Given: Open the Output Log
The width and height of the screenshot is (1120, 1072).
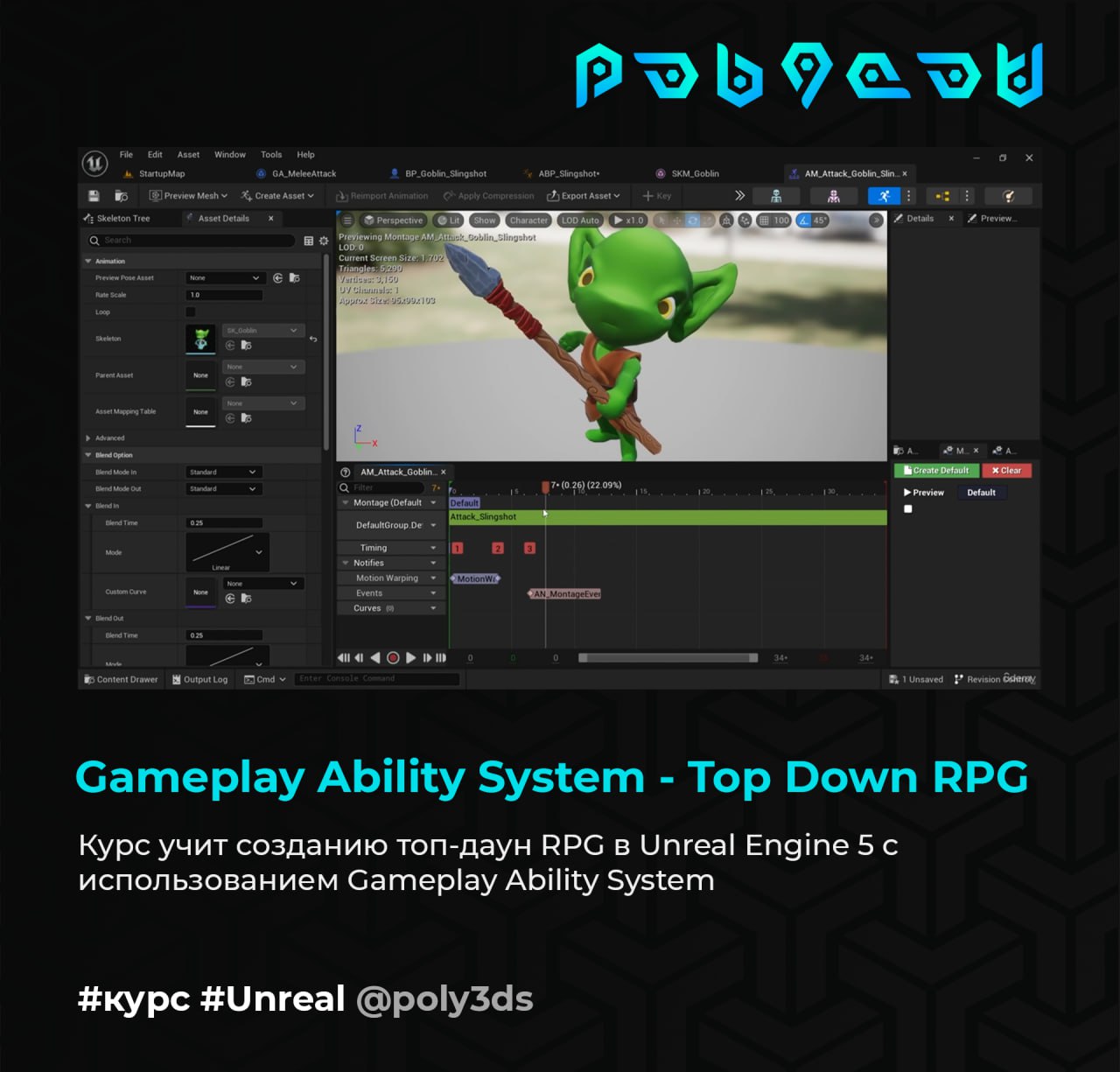Looking at the screenshot, I should (x=200, y=680).
